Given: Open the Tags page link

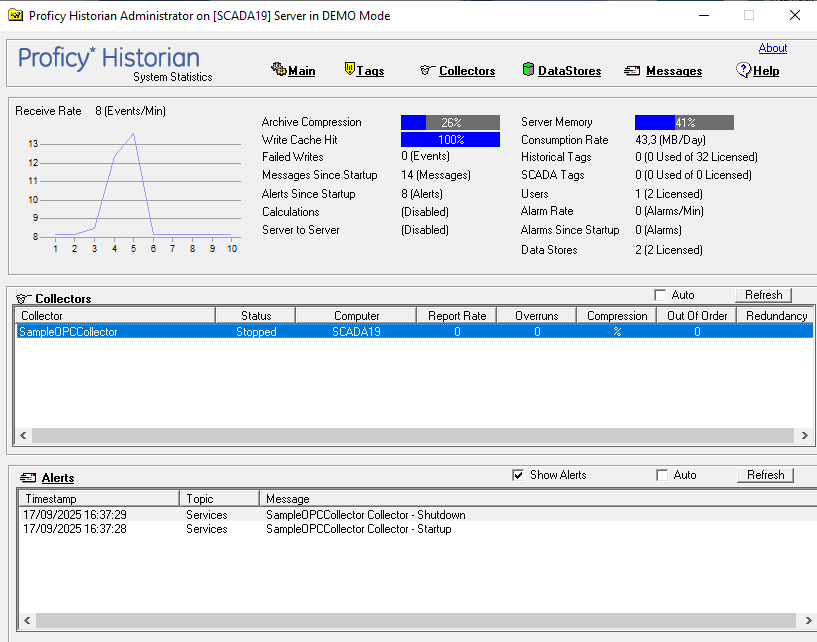Looking at the screenshot, I should point(370,71).
